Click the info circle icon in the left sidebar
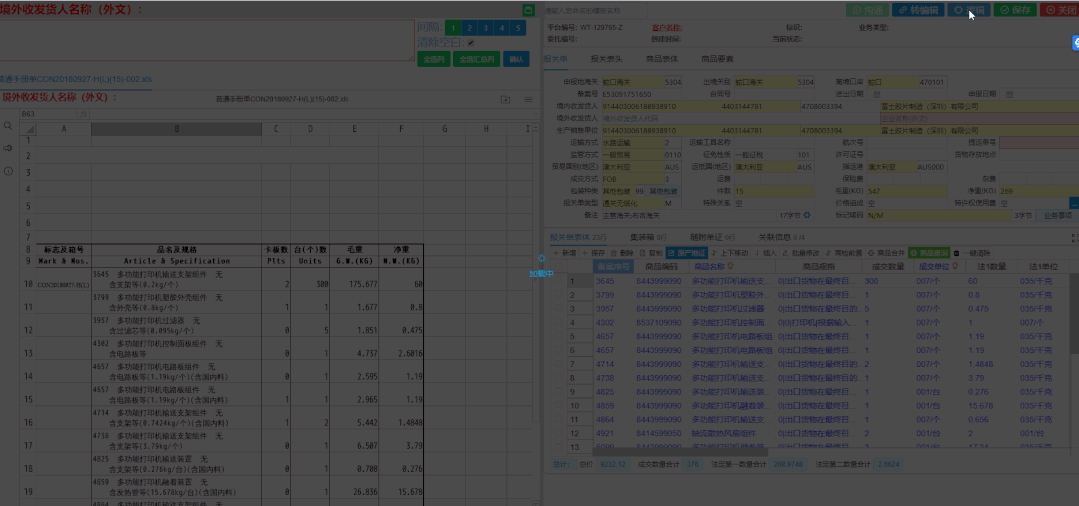The image size is (1079, 506). pyautogui.click(x=8, y=171)
